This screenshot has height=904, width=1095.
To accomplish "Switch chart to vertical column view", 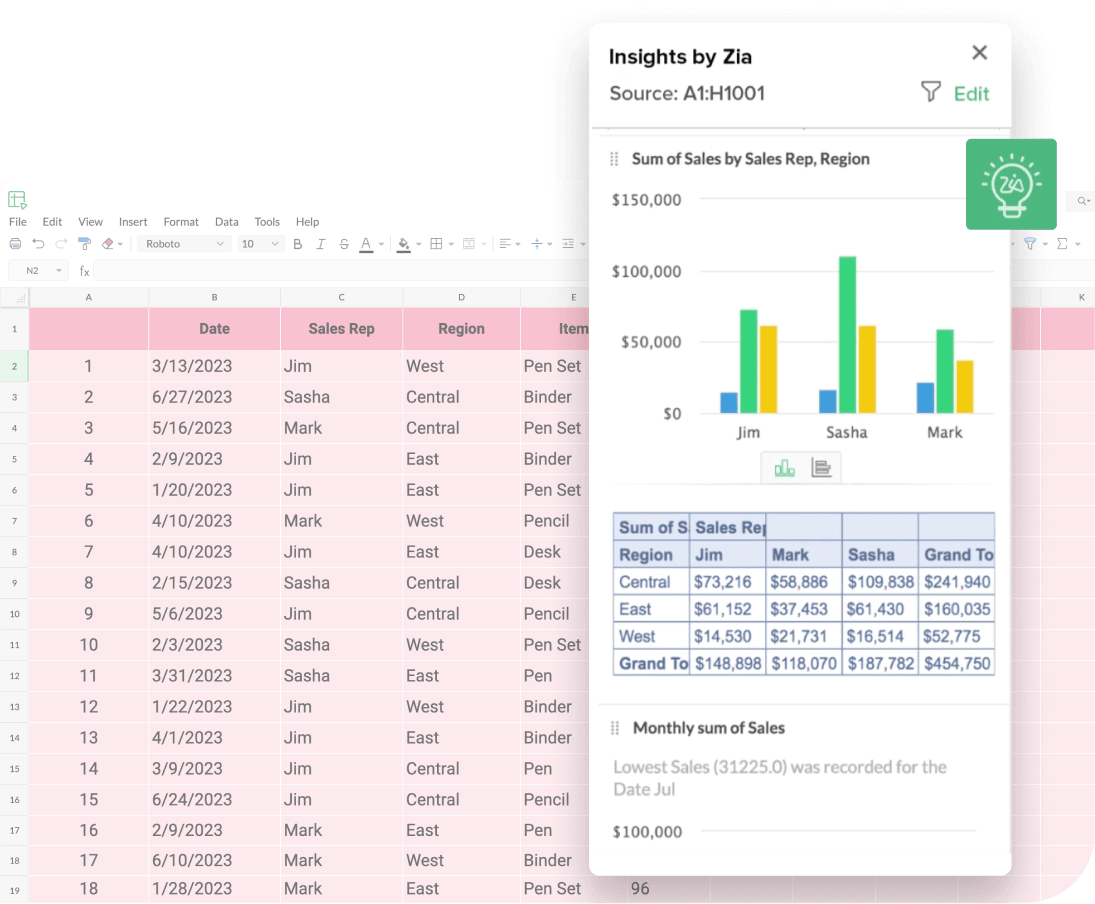I will 784,467.
